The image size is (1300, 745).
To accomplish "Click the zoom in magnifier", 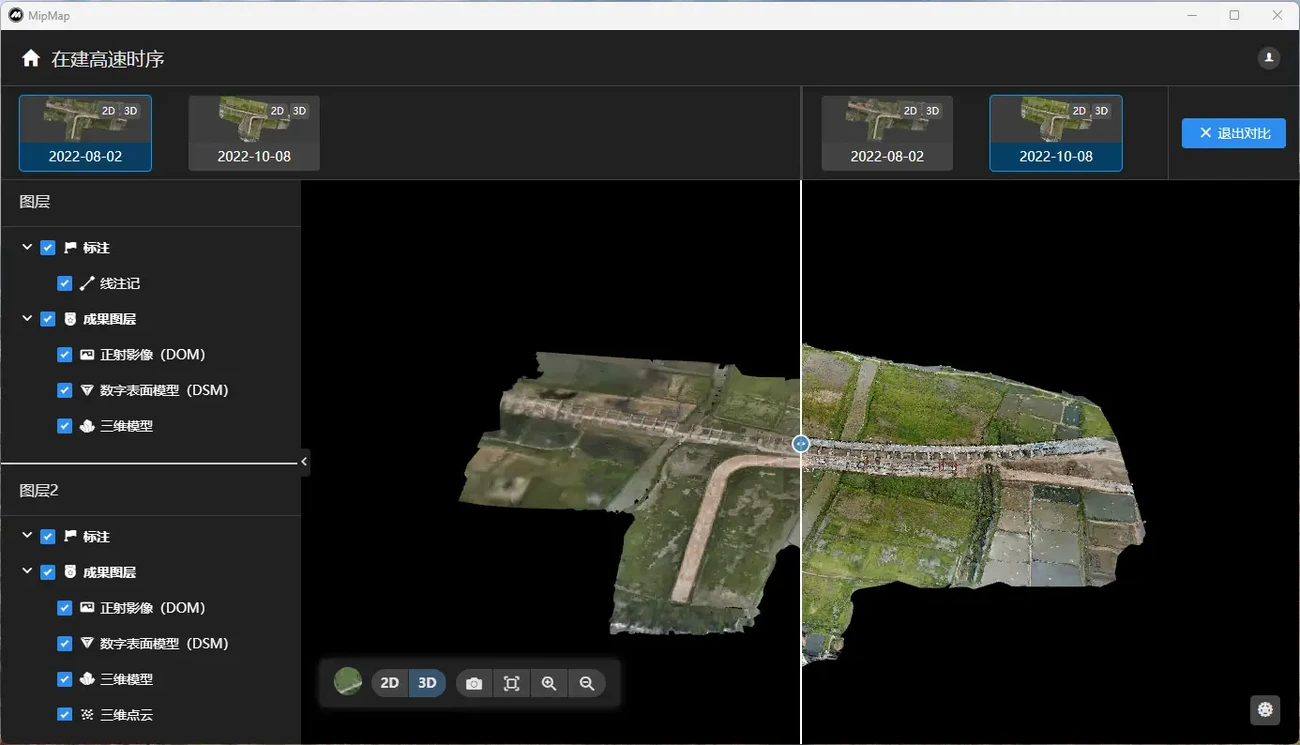I will (x=549, y=683).
